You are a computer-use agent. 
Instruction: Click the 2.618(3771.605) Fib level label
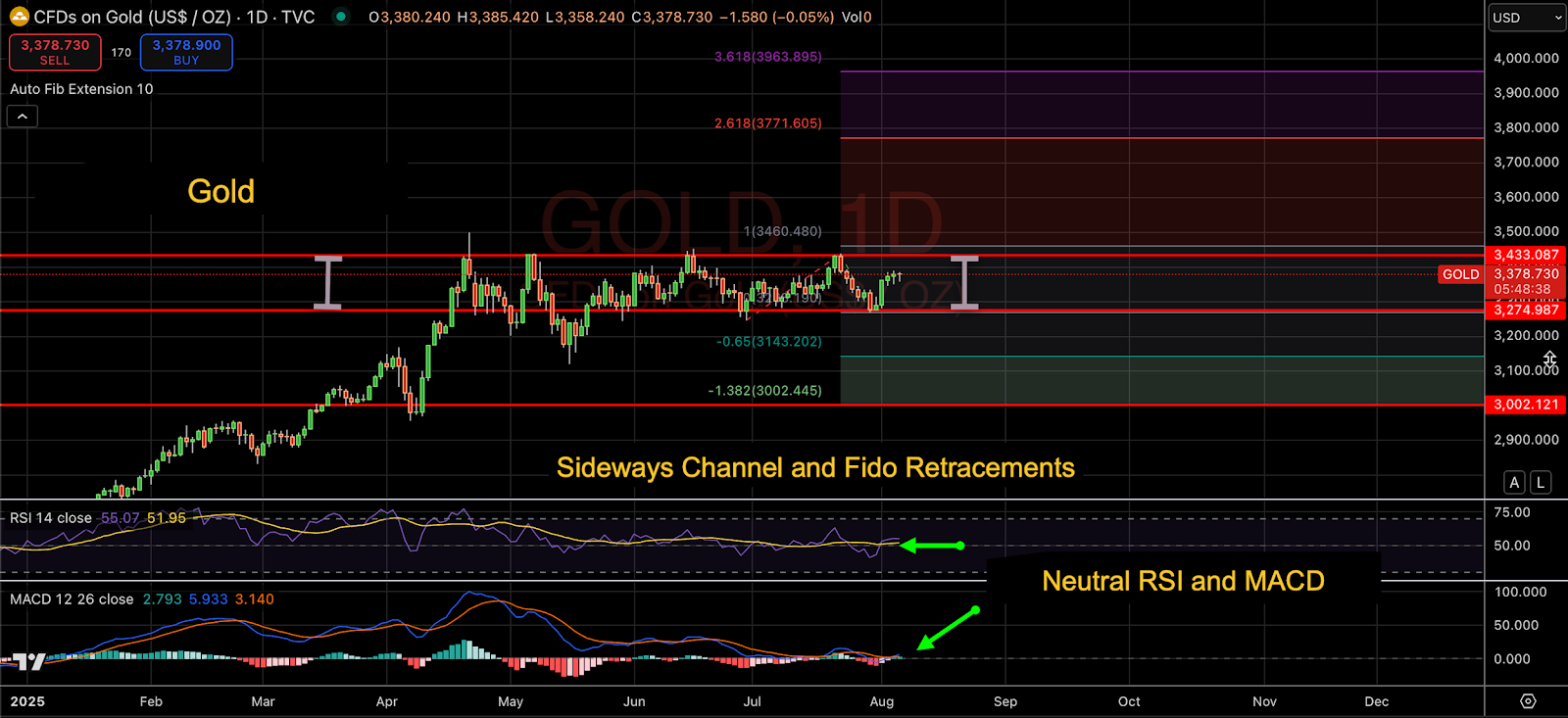767,123
